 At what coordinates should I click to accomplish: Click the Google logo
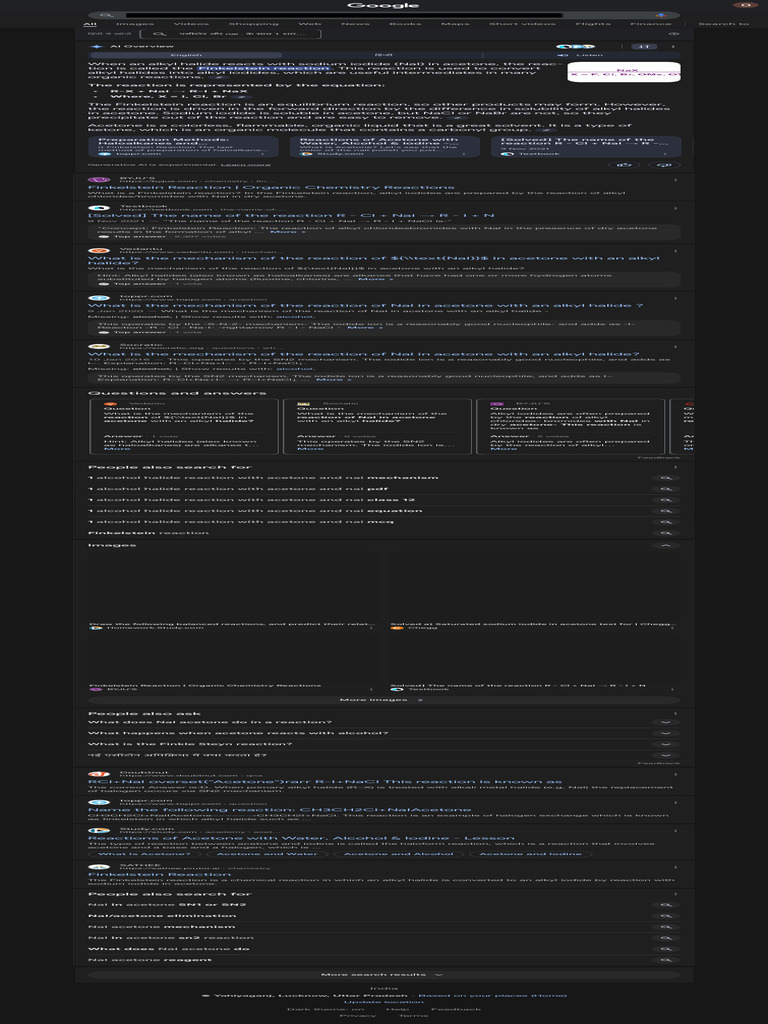[x=383, y=5]
